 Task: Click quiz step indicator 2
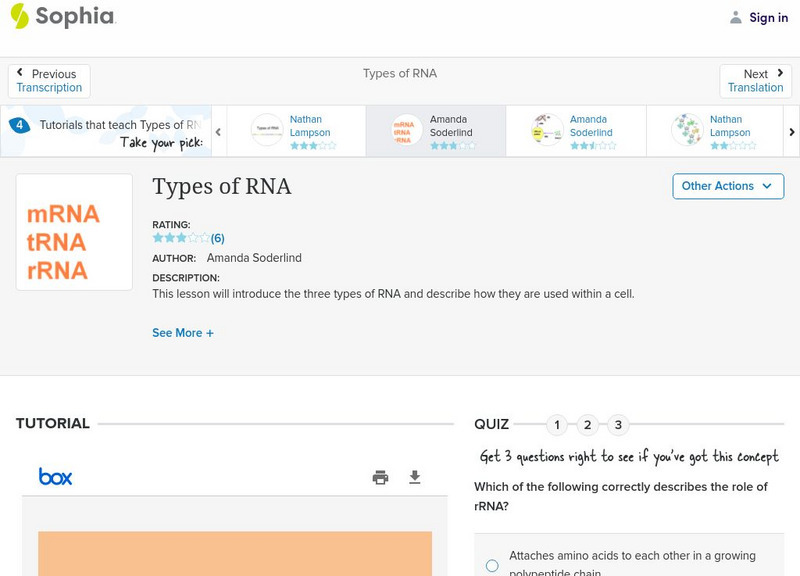pos(587,425)
